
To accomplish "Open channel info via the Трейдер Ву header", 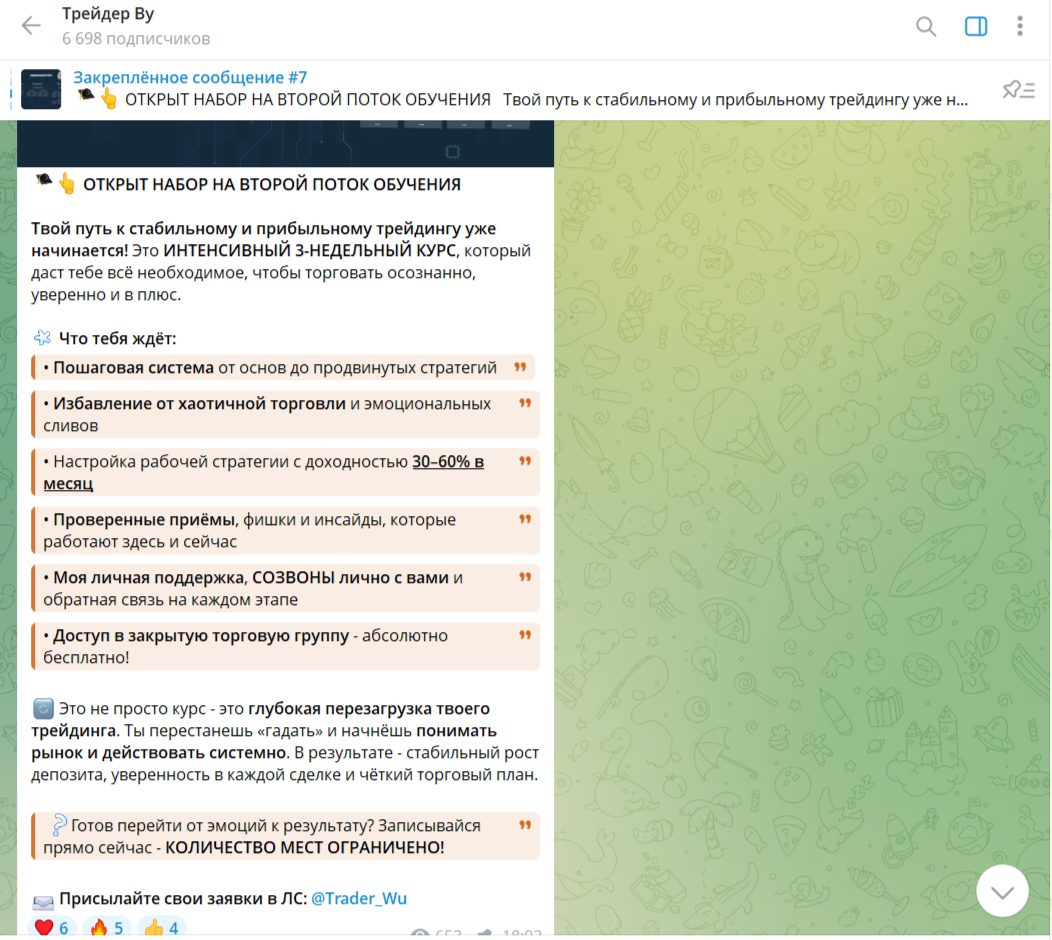I will [x=105, y=14].
